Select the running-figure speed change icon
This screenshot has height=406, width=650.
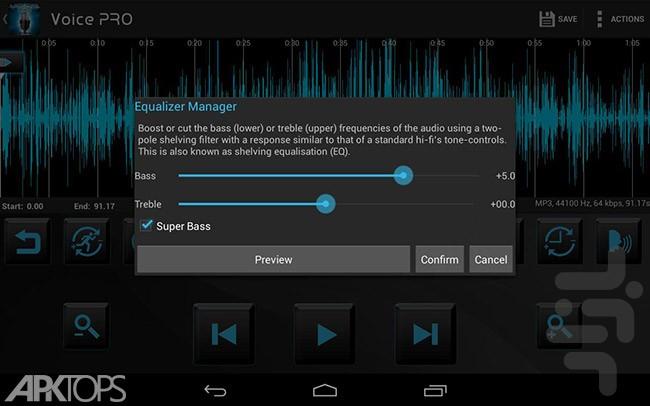[x=87, y=242]
